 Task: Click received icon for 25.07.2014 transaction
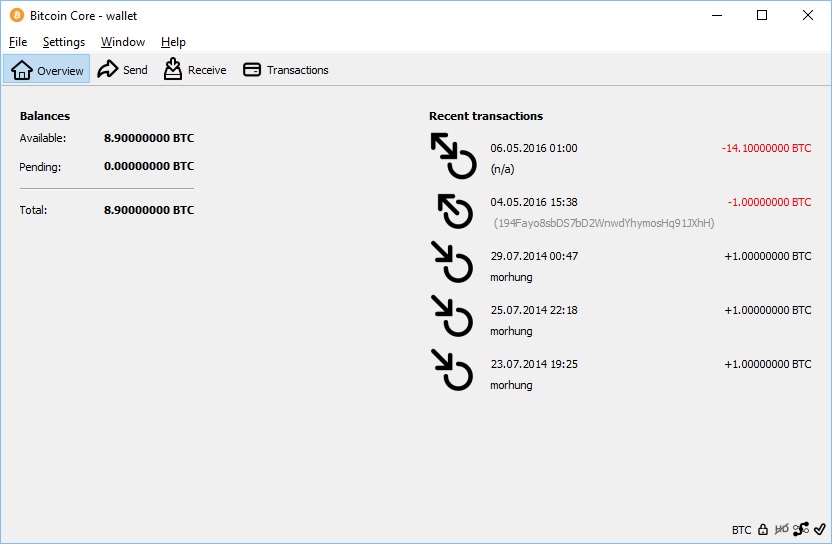click(452, 316)
